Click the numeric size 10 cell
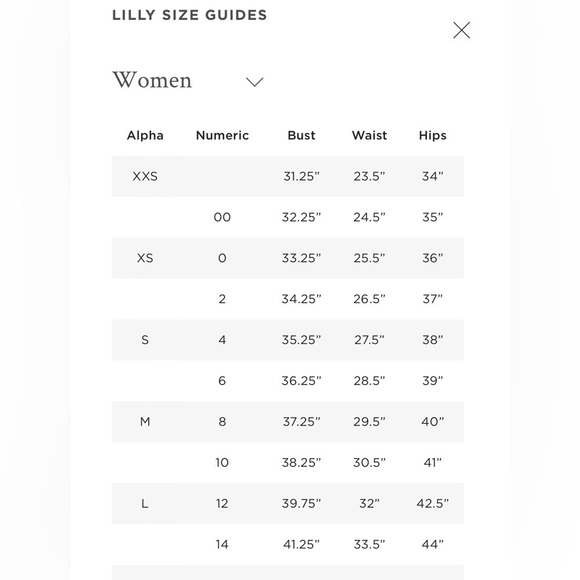Viewport: 580px width, 580px height. pos(222,462)
